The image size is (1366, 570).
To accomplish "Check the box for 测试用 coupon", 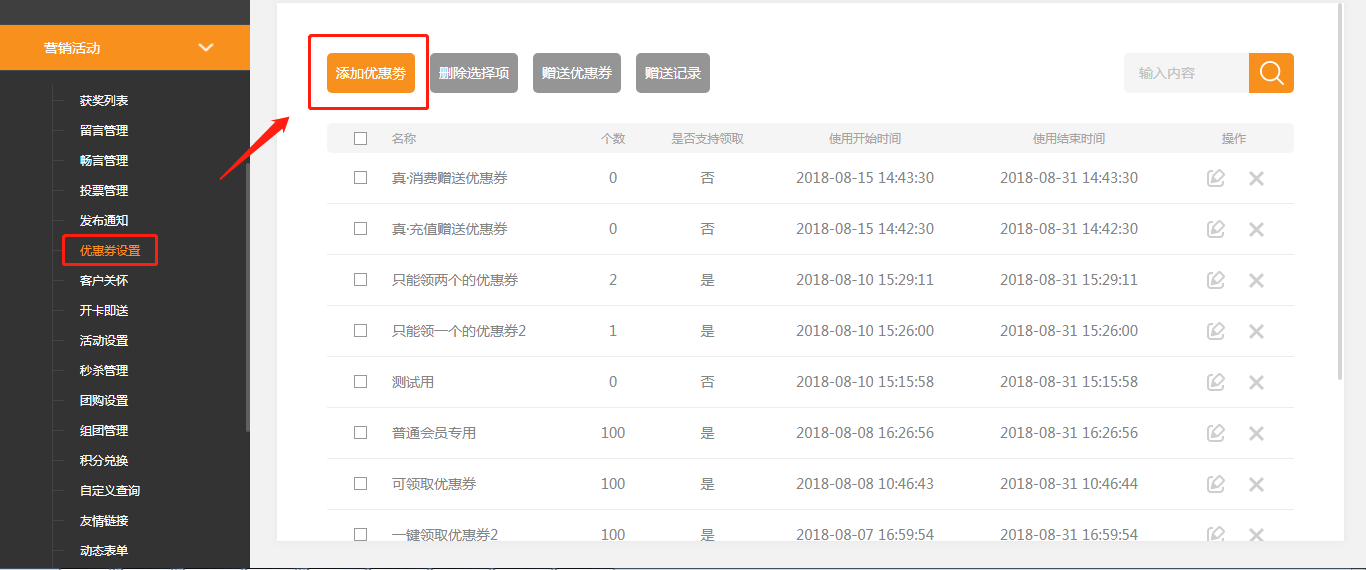I will (x=361, y=382).
